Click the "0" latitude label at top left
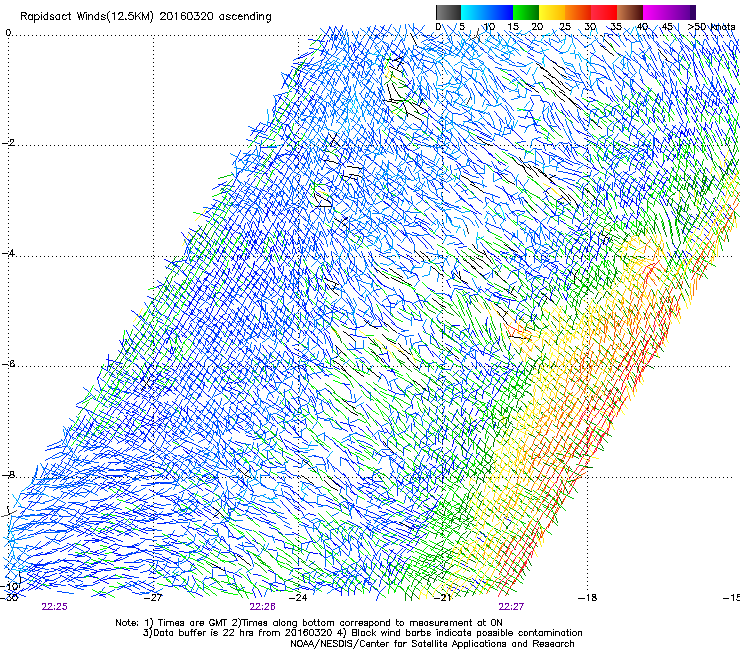 tap(8, 33)
